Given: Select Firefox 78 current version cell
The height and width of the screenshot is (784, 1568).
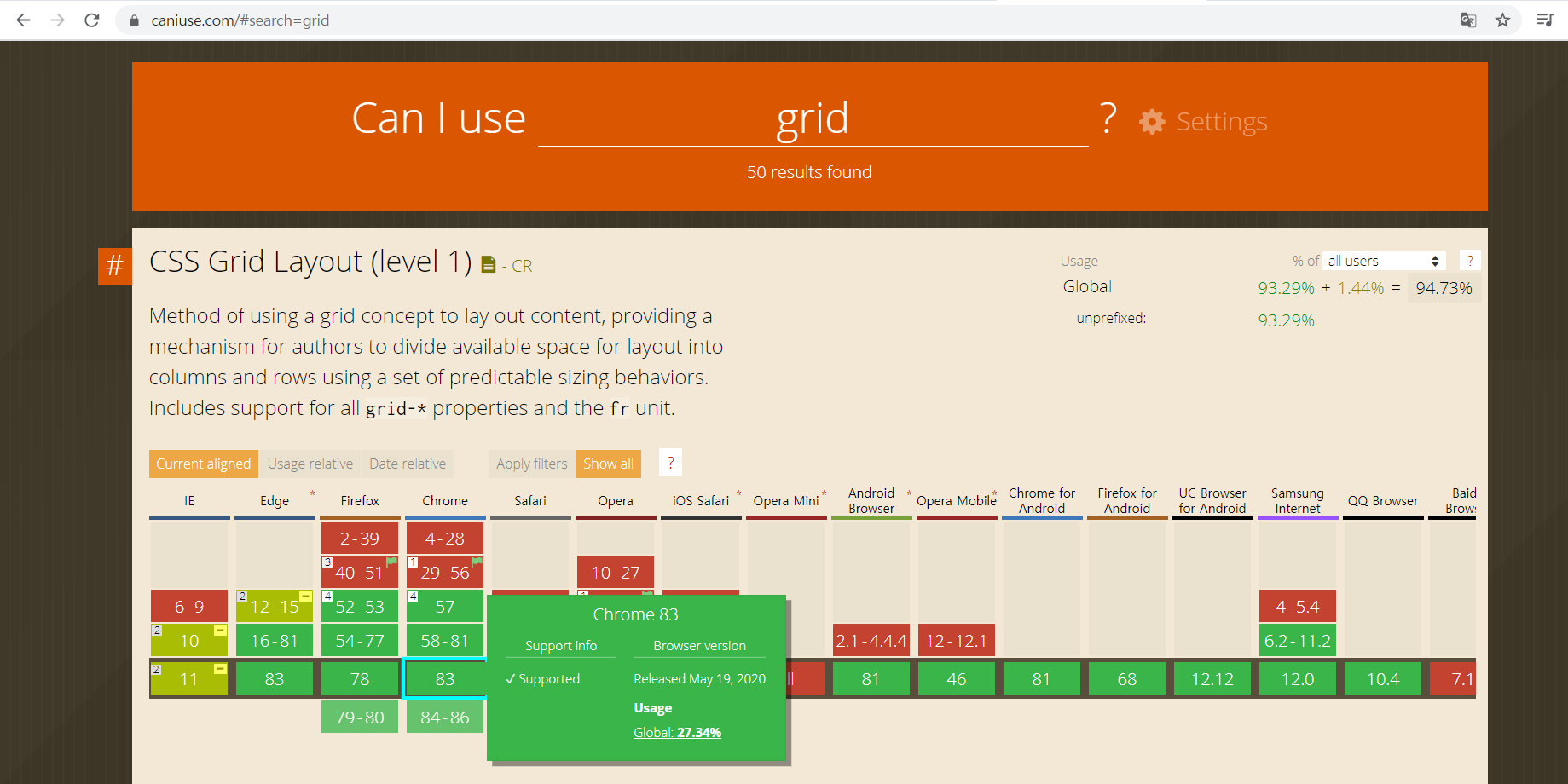Looking at the screenshot, I should (x=360, y=678).
